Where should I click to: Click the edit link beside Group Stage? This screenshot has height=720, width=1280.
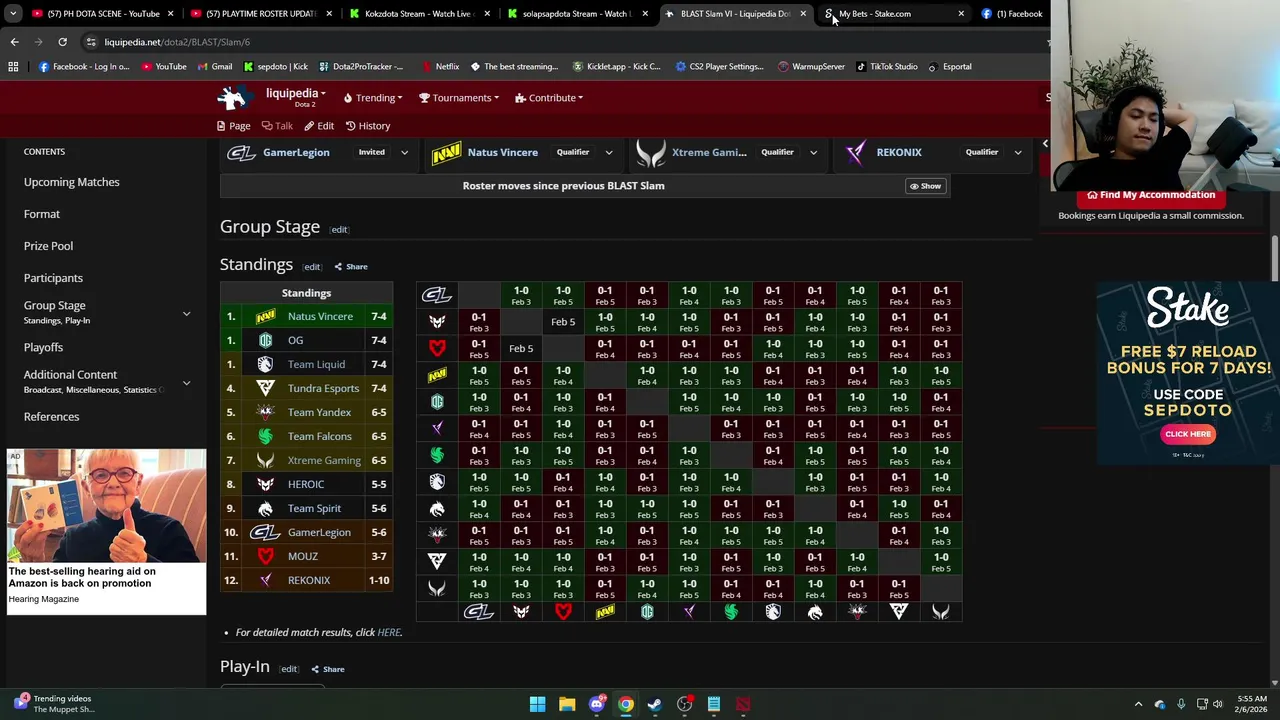339,230
